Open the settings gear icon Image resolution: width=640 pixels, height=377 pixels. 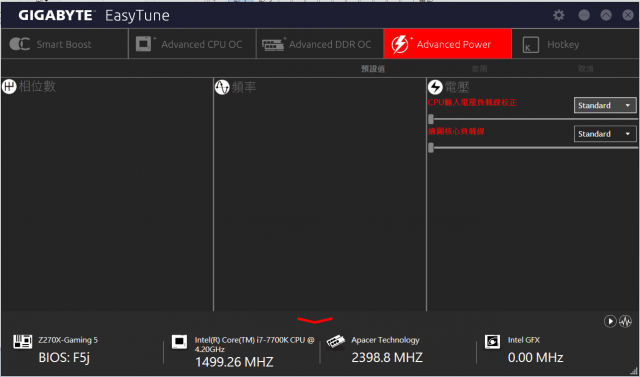coord(558,16)
